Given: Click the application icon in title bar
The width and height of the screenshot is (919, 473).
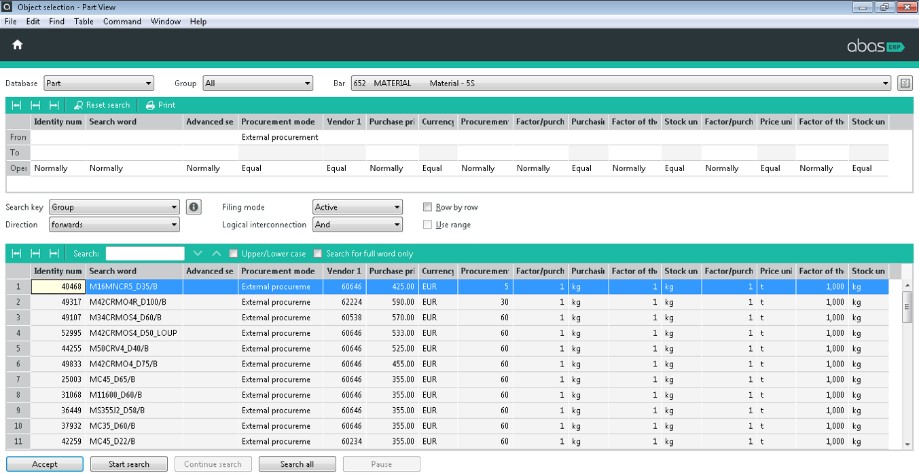Looking at the screenshot, I should tap(8, 7).
